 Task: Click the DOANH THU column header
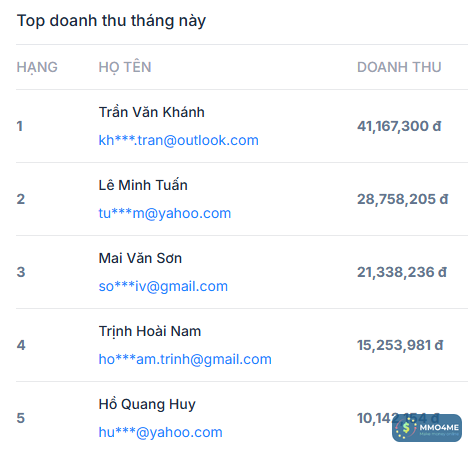point(399,67)
